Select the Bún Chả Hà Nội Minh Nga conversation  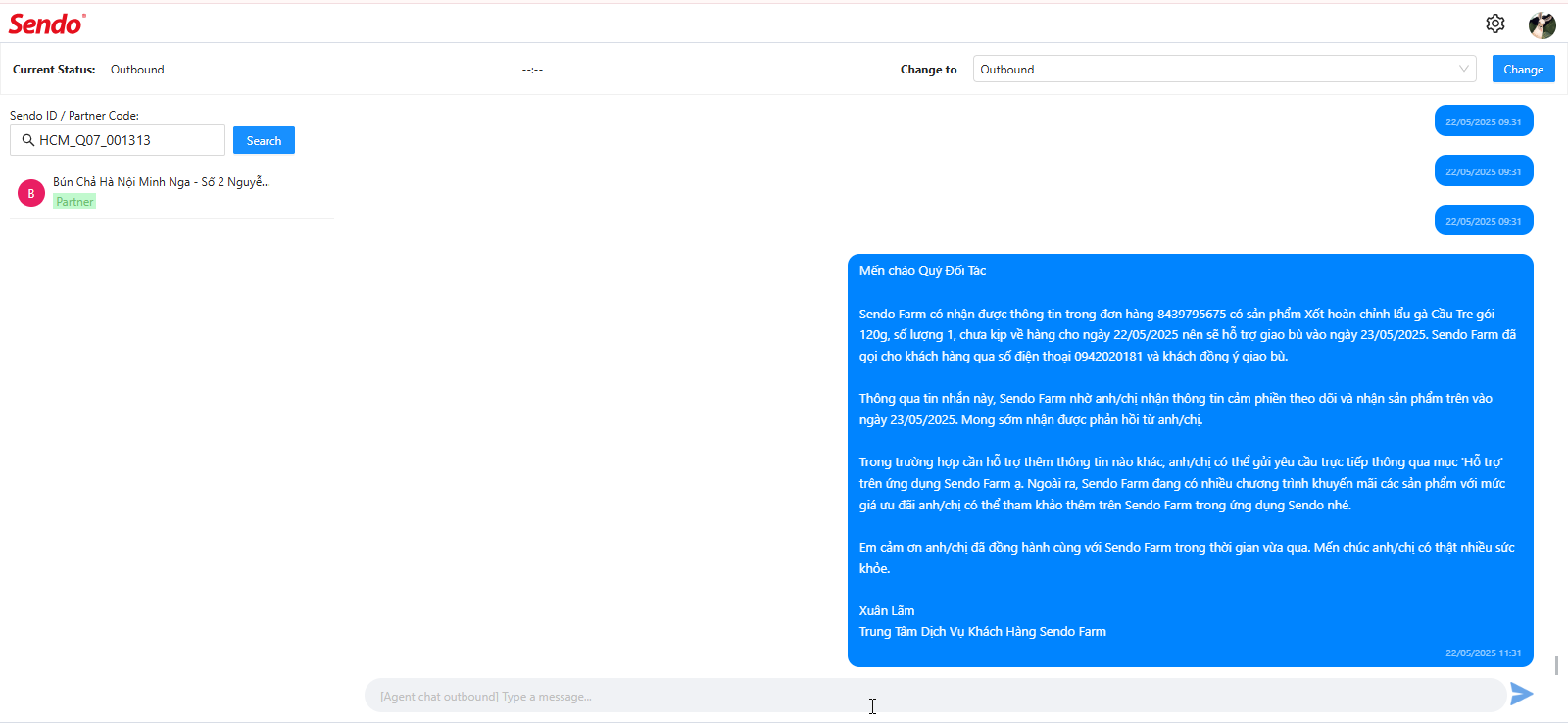click(171, 192)
